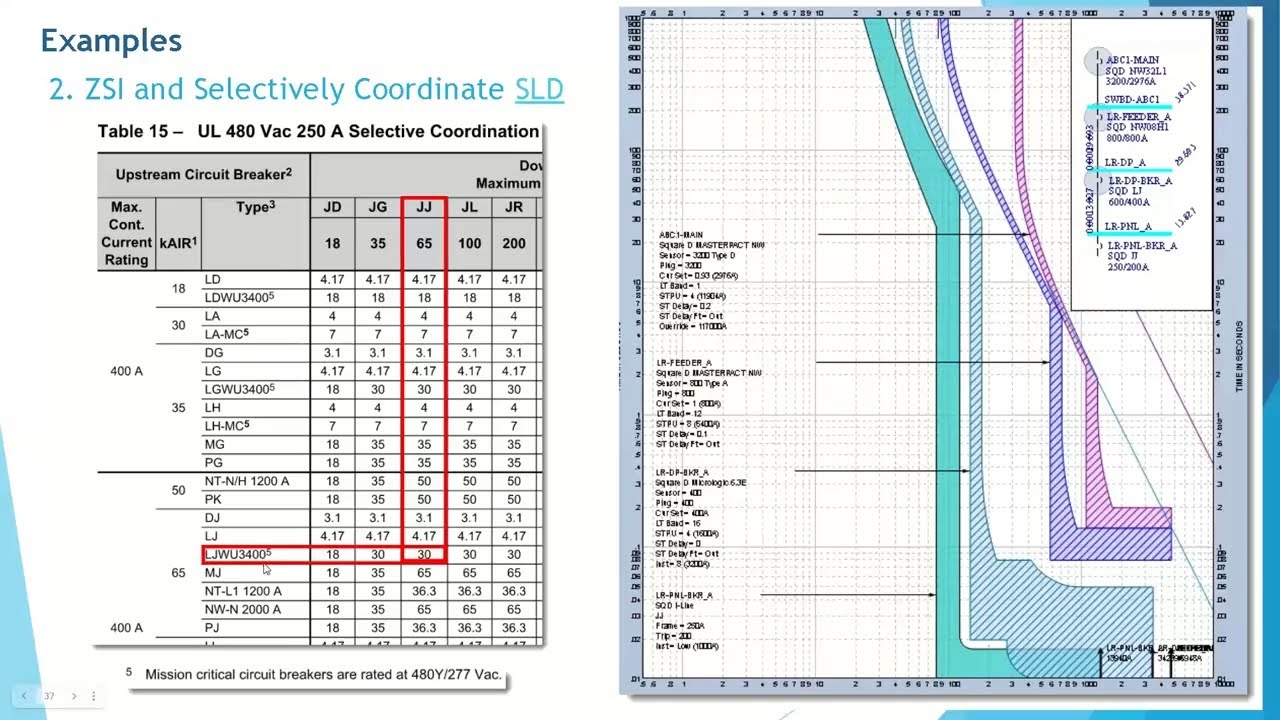Click the 36.3 value in NT-L1 JJ cell
Screen dimensions: 1280x720
423,591
